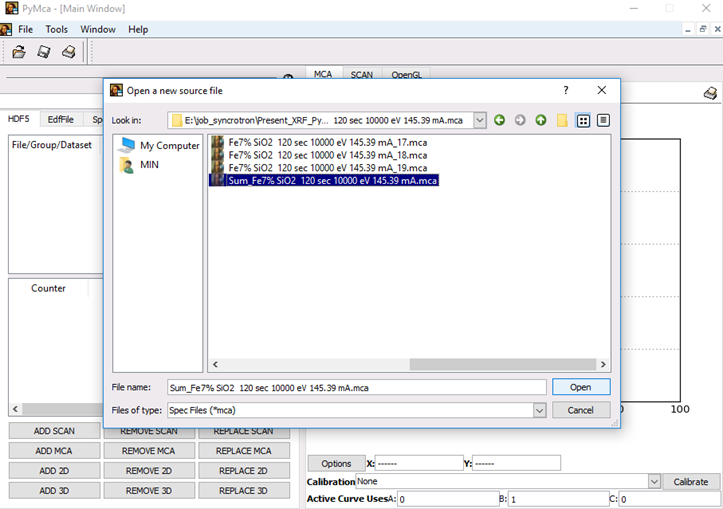Select MIN user folder in sidebar
This screenshot has width=723, height=509.
coord(139,165)
